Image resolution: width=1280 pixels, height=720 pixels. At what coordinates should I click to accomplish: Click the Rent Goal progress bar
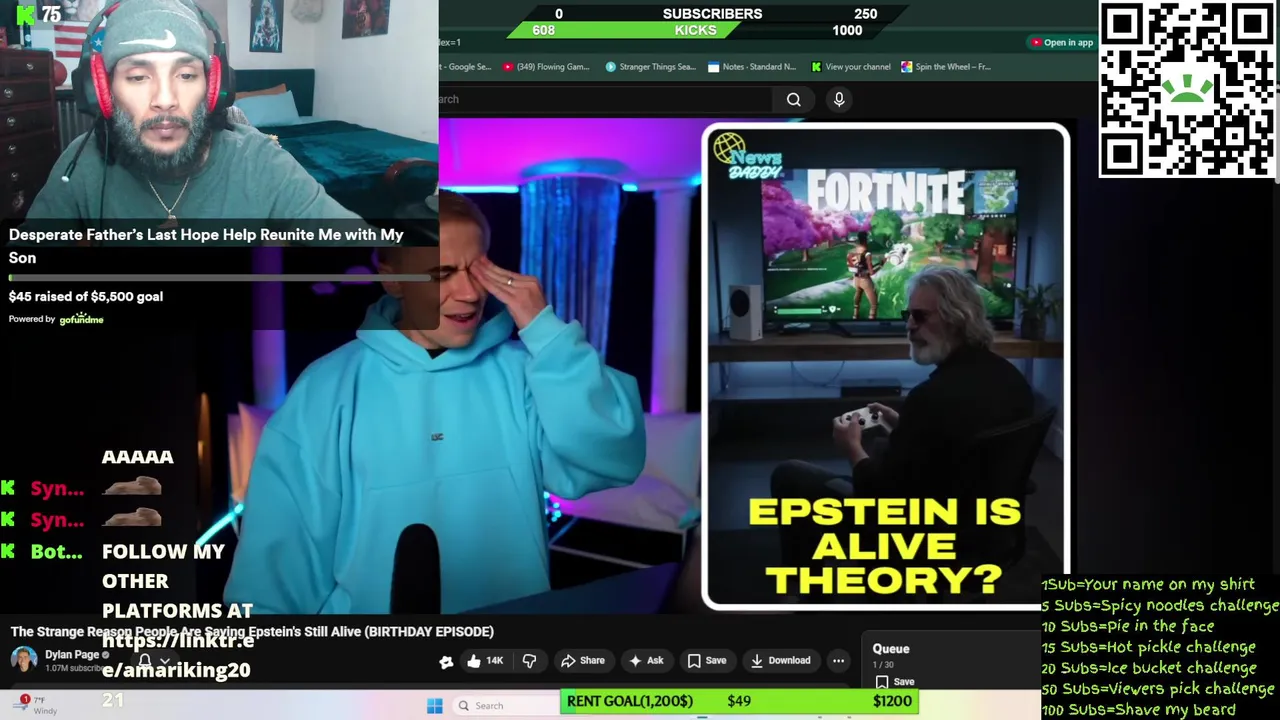(739, 701)
